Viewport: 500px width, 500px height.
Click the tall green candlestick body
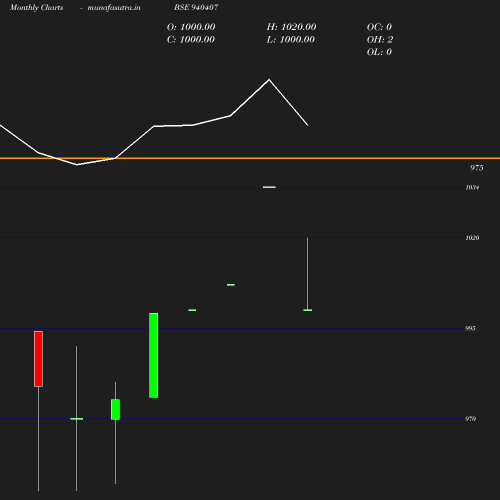coord(154,355)
